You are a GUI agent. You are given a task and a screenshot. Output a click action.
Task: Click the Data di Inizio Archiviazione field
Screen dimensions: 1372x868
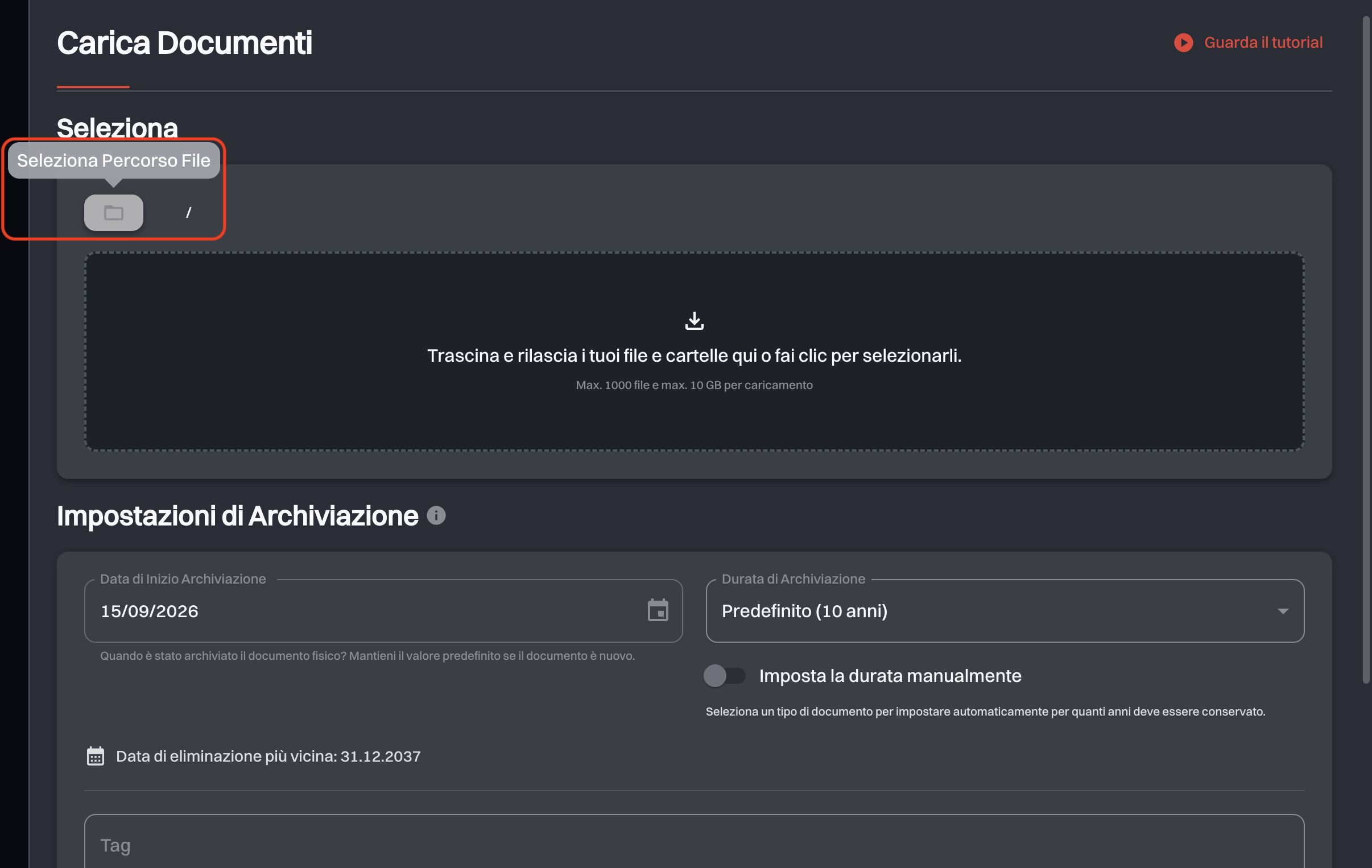click(x=383, y=610)
